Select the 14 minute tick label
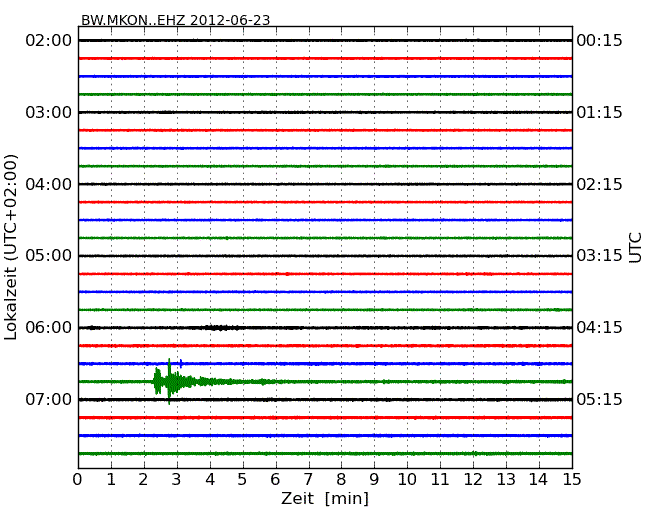The image size is (650, 520). tap(538, 480)
